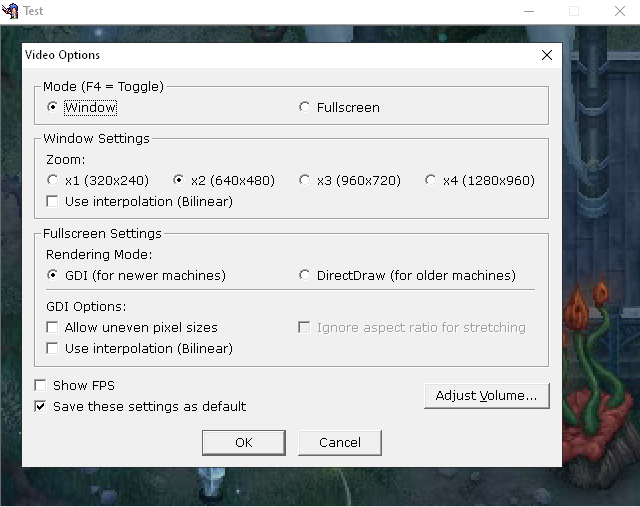The image size is (640, 507).
Task: Check Allow uneven pixel sizes
Action: 52,327
